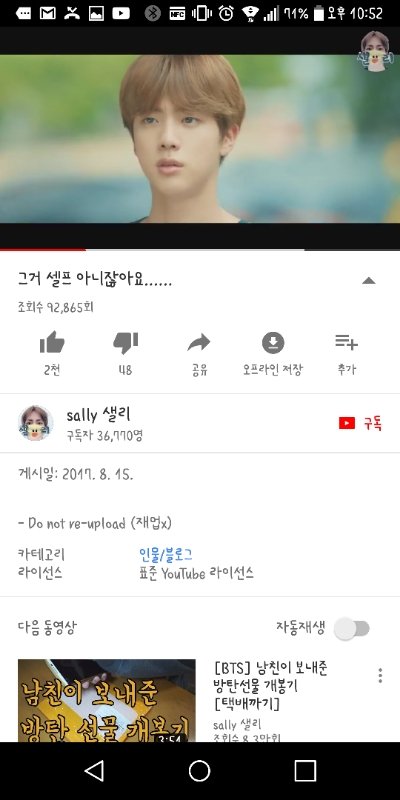Toggle the 자동재생 autoplay switch
Image resolution: width=400 pixels, height=800 pixels.
(x=352, y=628)
